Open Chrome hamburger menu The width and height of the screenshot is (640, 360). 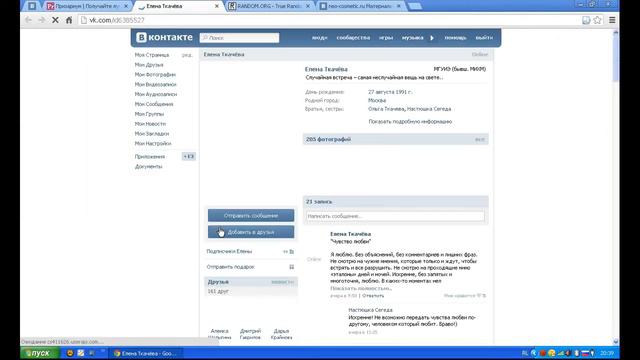(612, 20)
